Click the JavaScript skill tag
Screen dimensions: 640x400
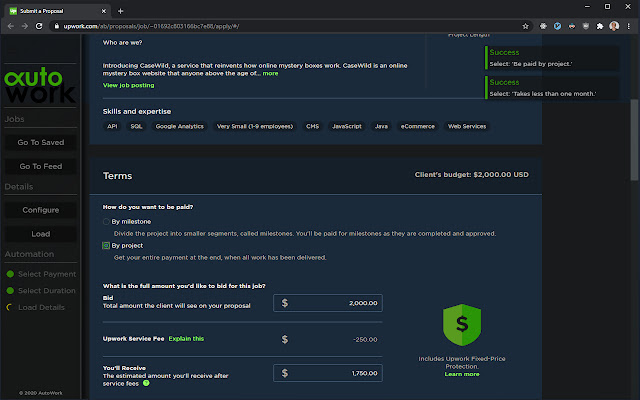347,126
